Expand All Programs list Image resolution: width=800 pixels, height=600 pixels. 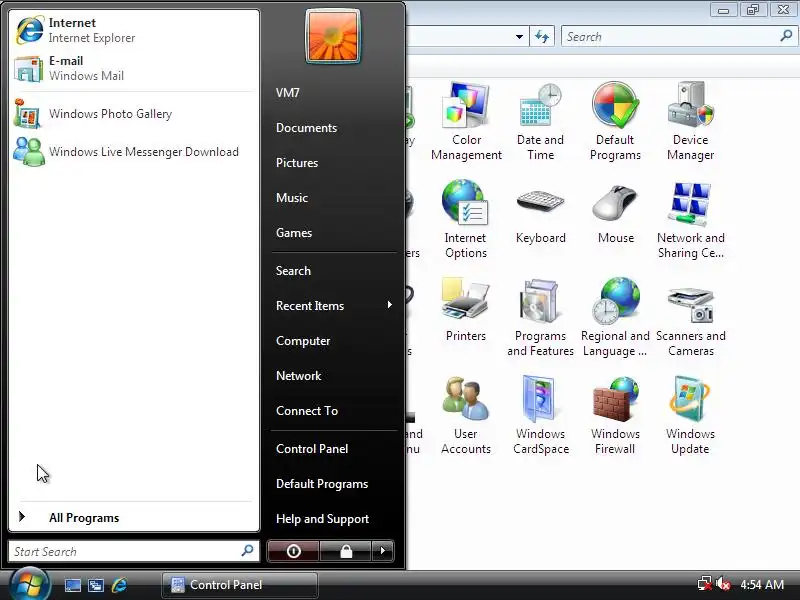134,517
